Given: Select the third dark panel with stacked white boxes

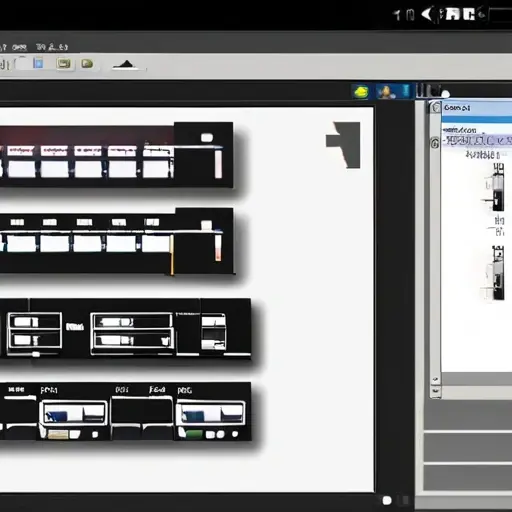Looking at the screenshot, I should pyautogui.click(x=125, y=328).
